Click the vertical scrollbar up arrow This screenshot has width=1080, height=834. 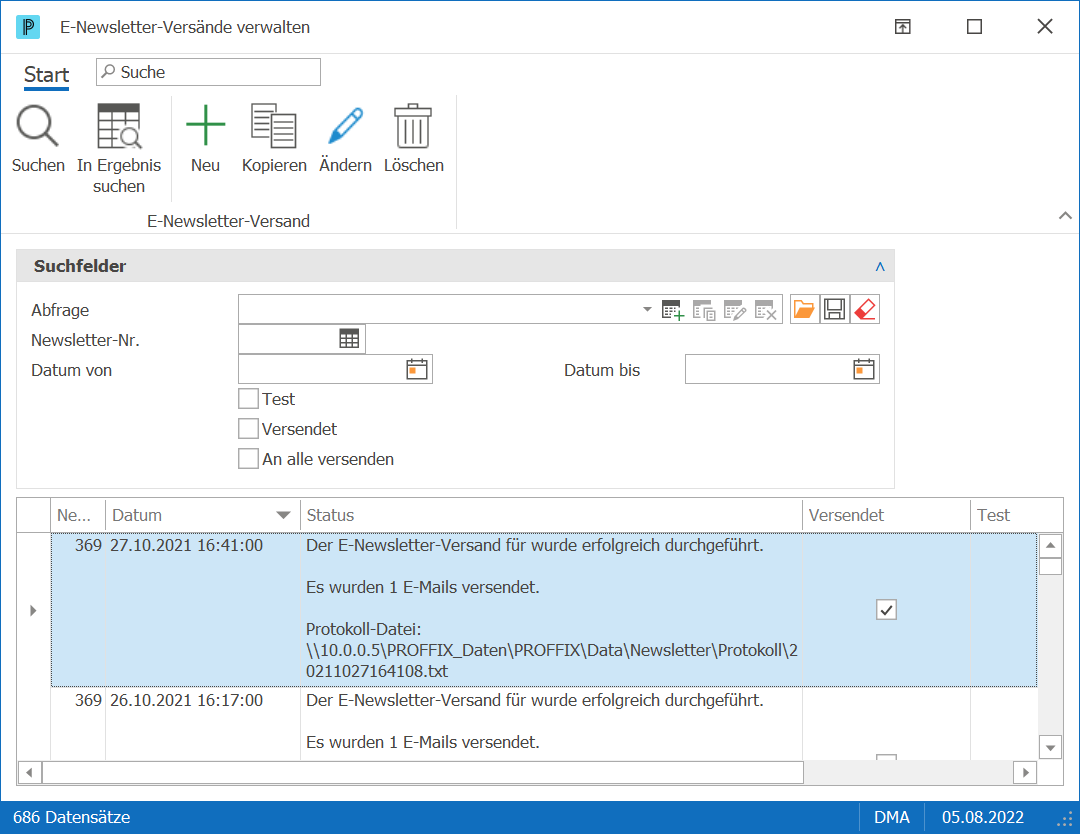point(1050,546)
